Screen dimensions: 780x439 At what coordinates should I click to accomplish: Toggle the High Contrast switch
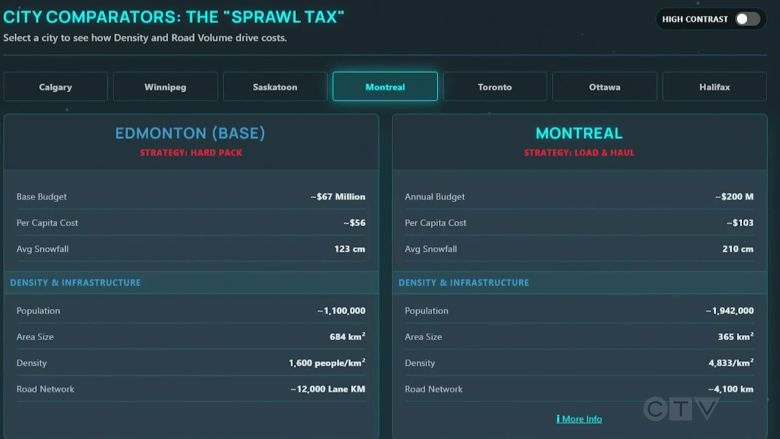click(746, 19)
